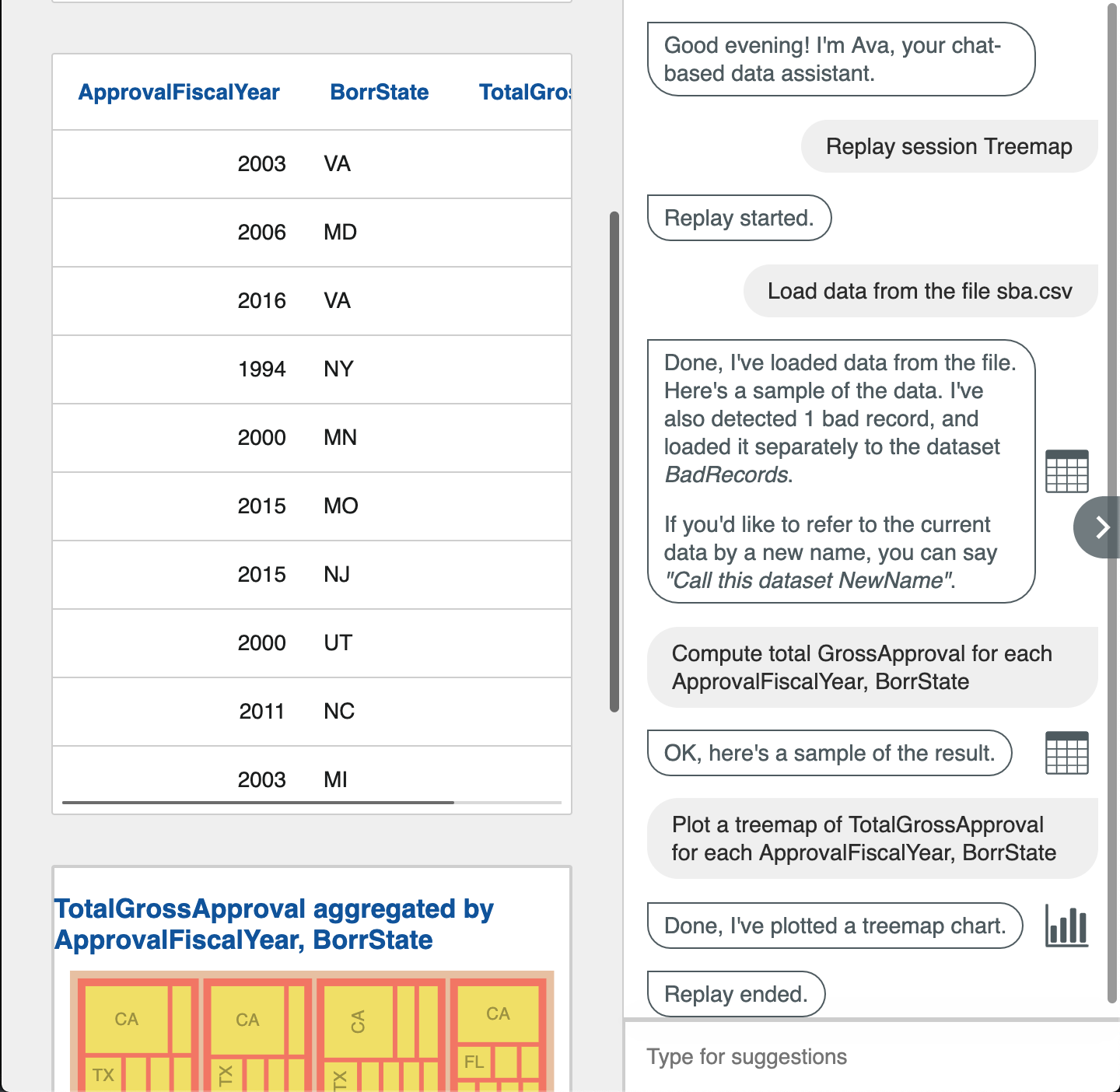
Task: Sort table by ApprovalFiscalYear column
Action: pos(178,92)
